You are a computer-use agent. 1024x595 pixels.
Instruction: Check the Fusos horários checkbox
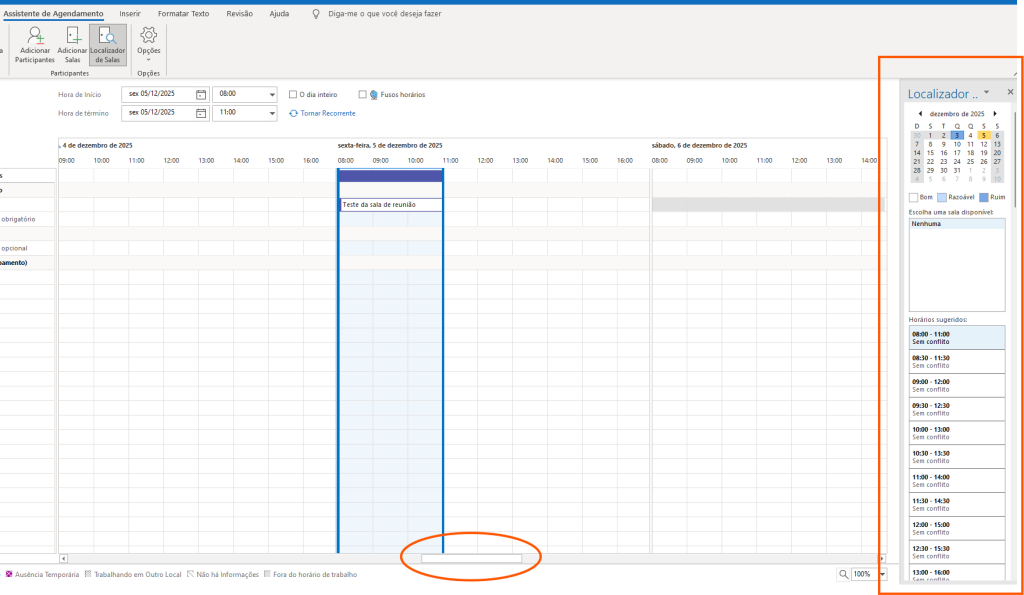pos(362,94)
